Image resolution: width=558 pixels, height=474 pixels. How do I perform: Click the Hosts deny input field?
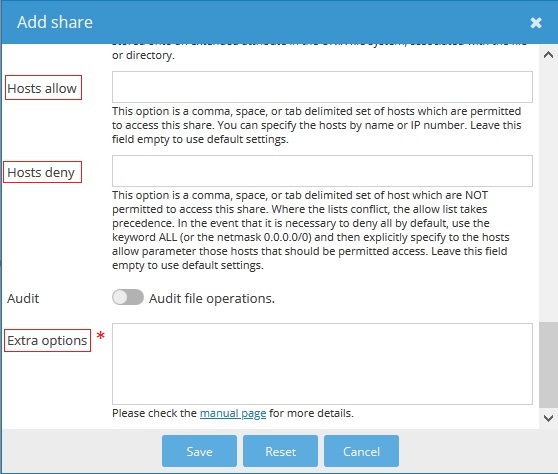322,171
